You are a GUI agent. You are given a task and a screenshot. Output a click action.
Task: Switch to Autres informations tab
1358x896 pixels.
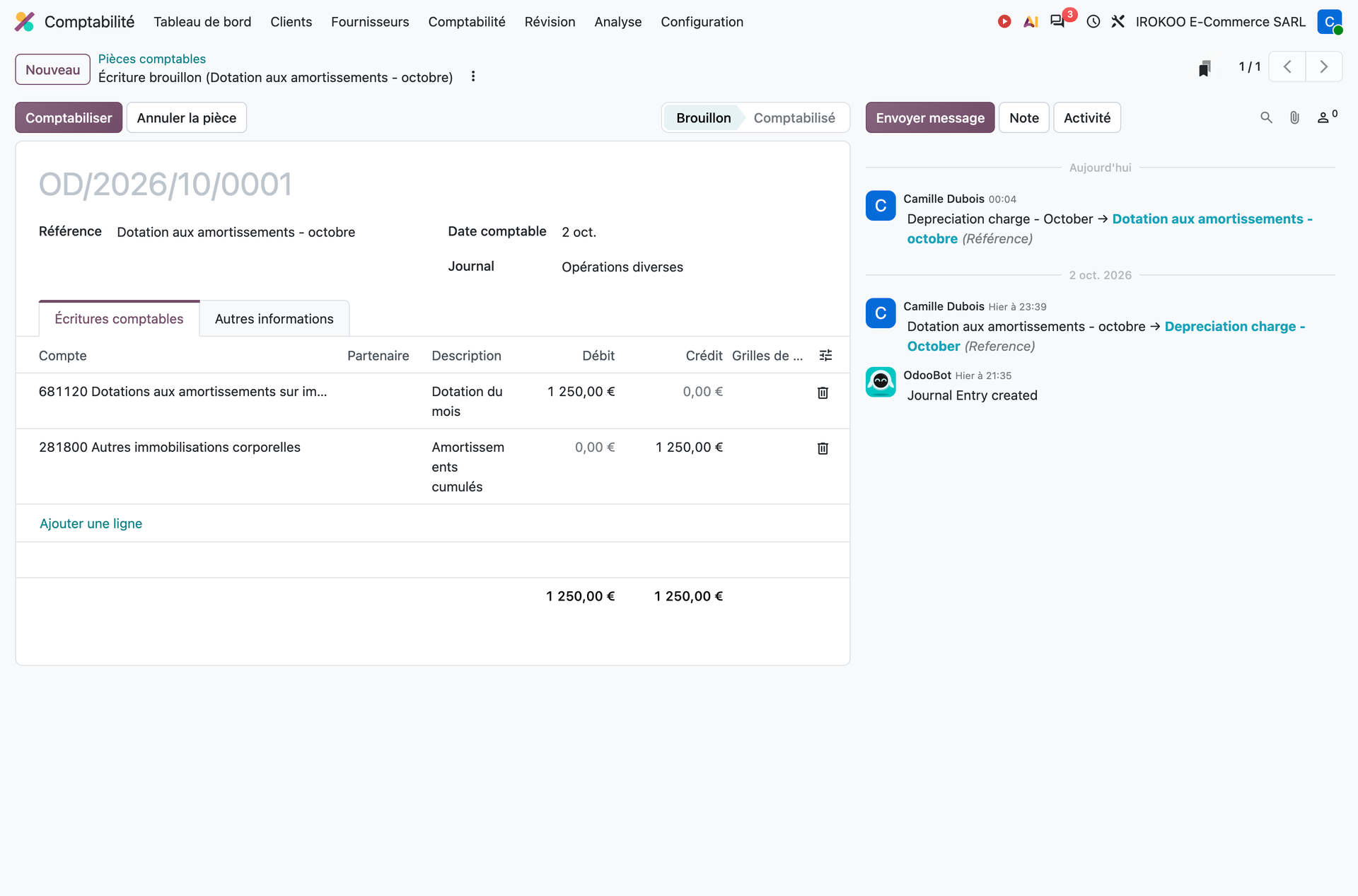pyautogui.click(x=274, y=319)
